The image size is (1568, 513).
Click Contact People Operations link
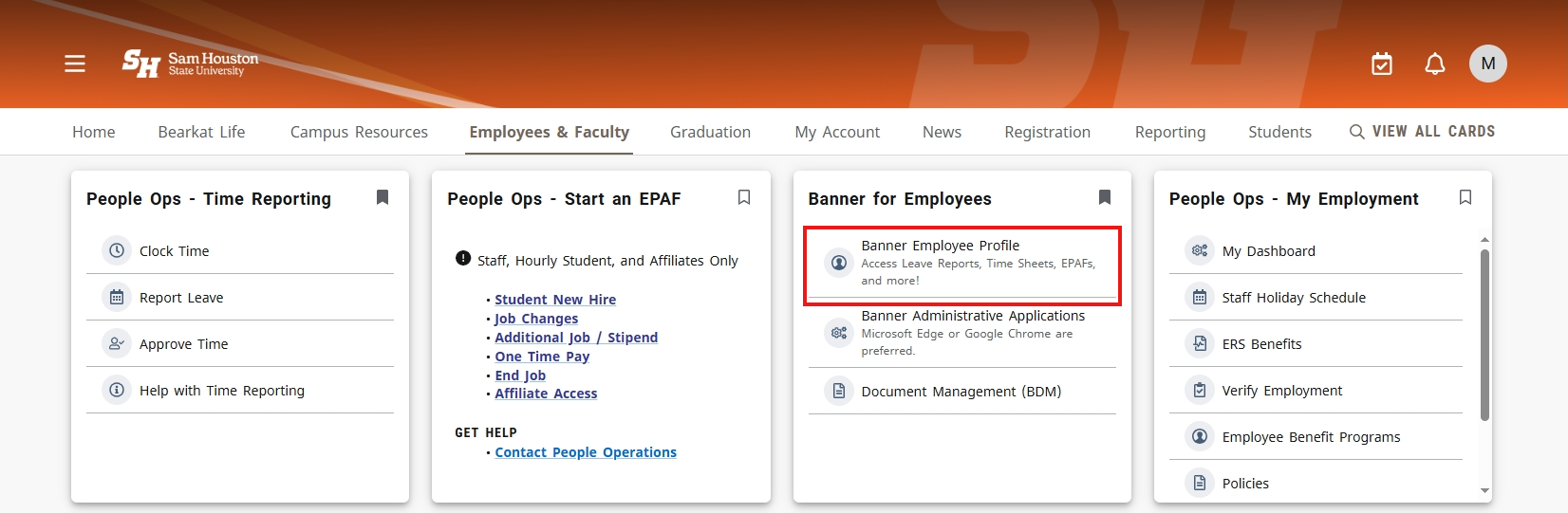click(586, 452)
